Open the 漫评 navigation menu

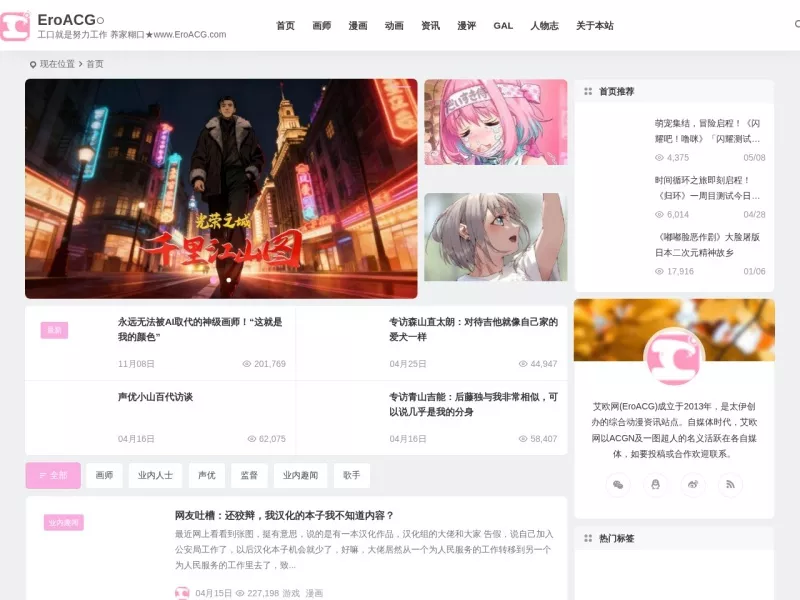(x=466, y=26)
